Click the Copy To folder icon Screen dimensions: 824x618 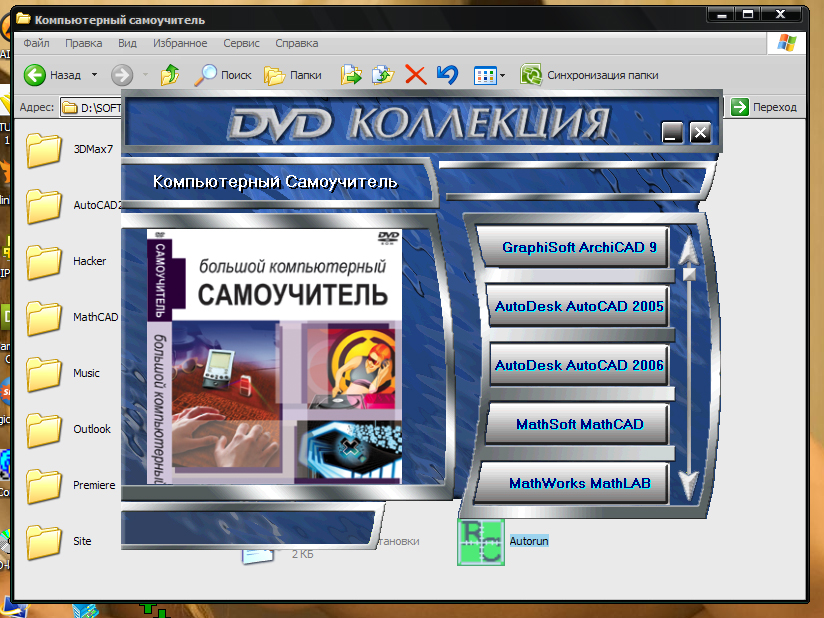point(383,75)
